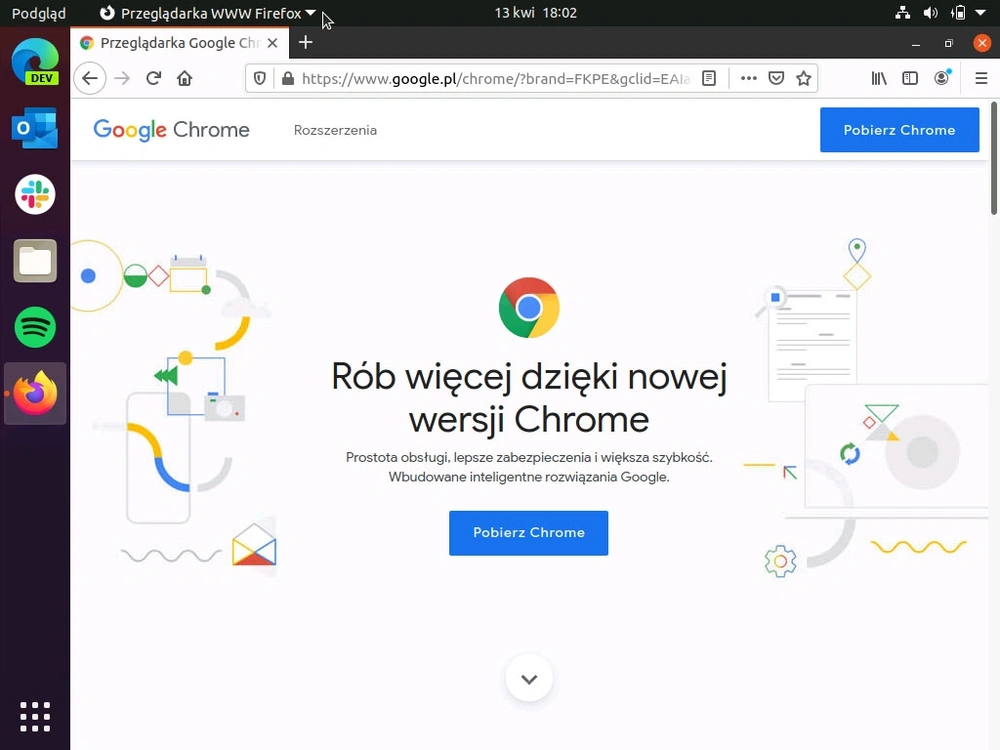This screenshot has width=1000, height=750.
Task: Go back to the previous page
Action: pos(90,78)
